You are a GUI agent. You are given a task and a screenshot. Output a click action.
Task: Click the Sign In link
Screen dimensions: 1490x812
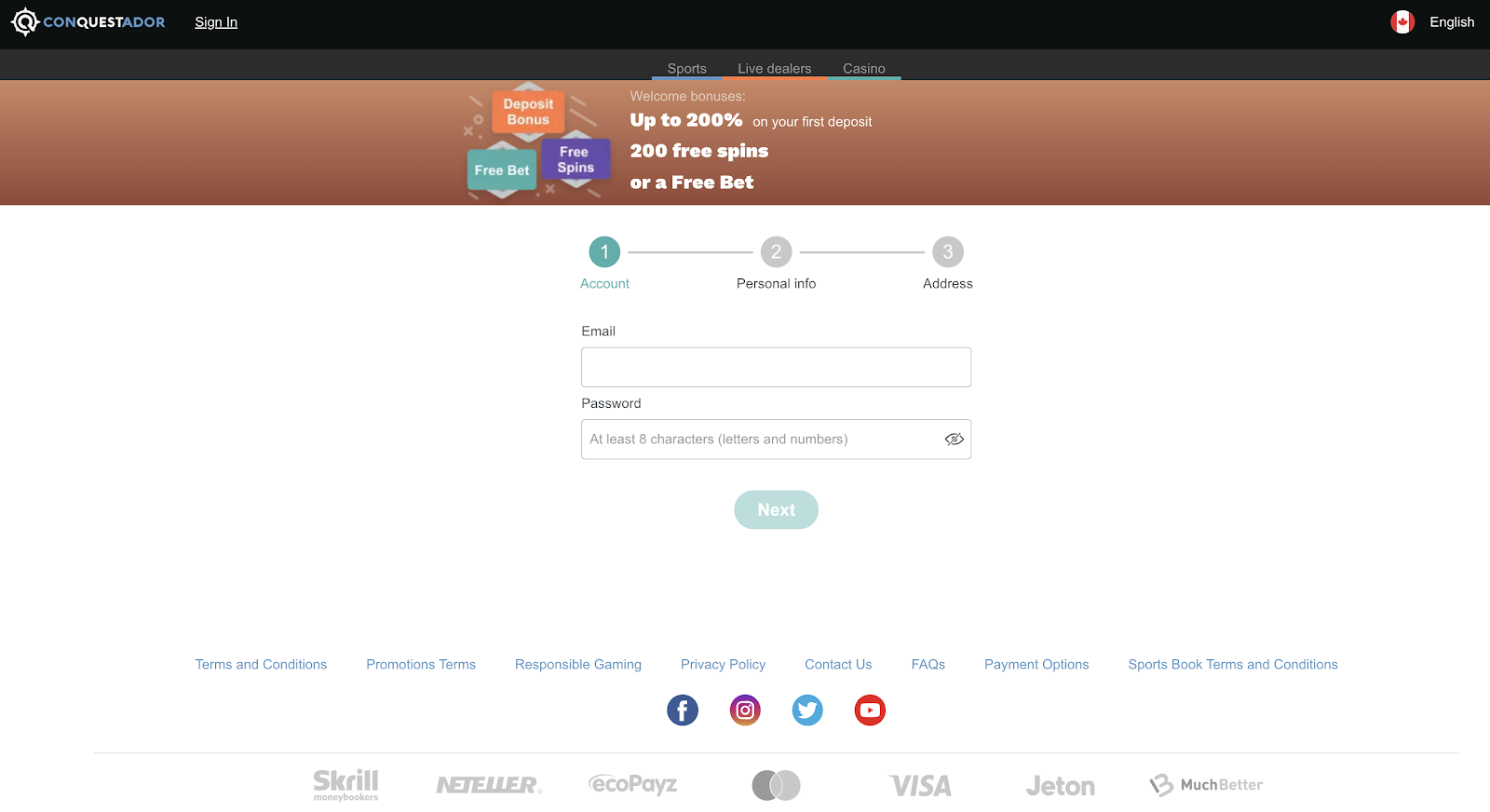point(216,22)
